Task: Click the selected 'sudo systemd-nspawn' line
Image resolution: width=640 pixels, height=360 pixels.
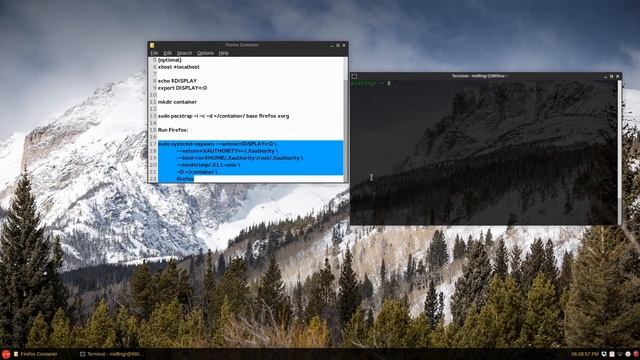Action: pos(217,144)
